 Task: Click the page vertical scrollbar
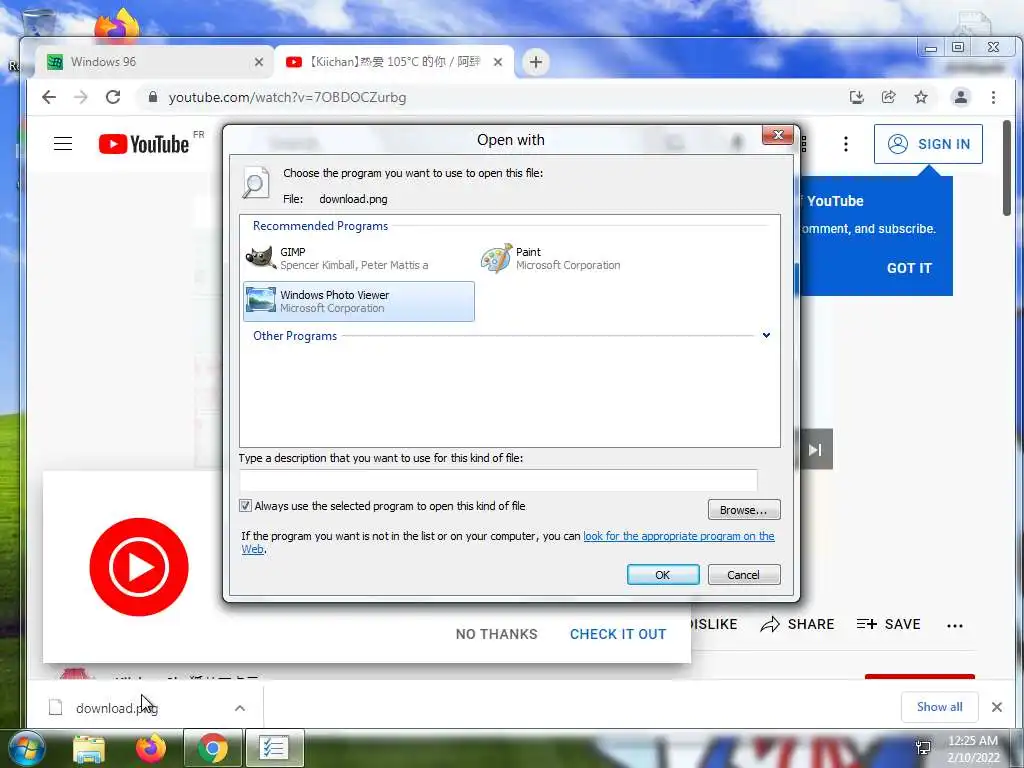pos(1006,168)
